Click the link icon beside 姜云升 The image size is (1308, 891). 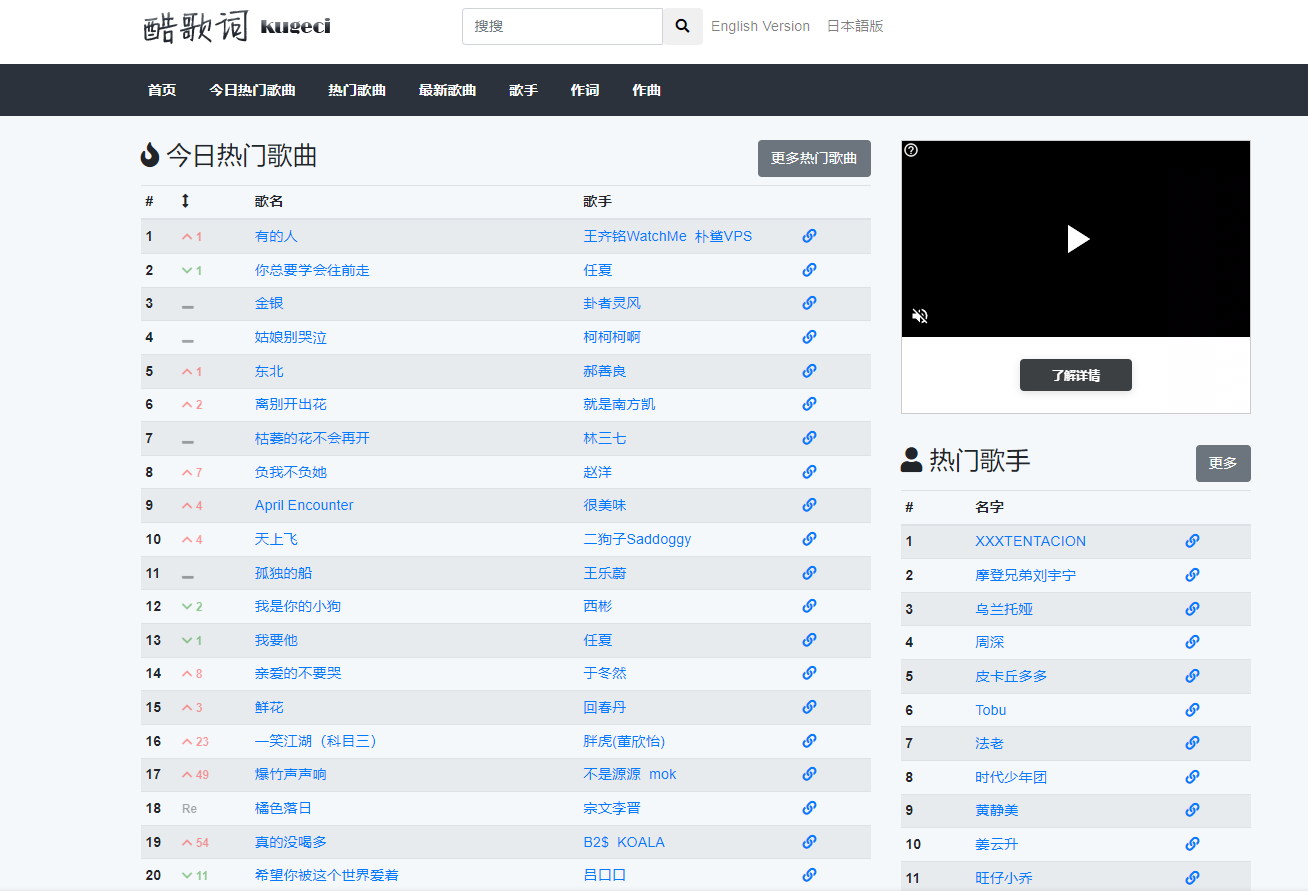(1192, 844)
